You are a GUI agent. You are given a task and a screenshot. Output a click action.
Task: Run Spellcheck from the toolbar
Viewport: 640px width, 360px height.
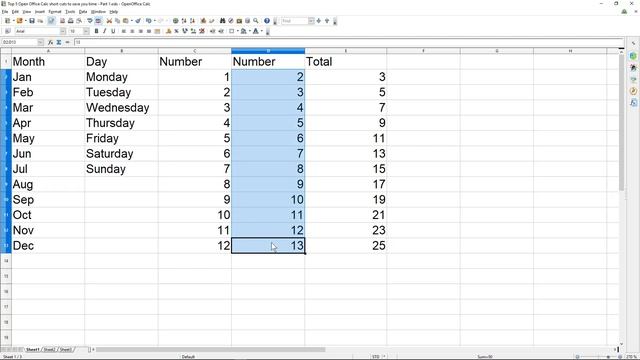click(x=90, y=21)
